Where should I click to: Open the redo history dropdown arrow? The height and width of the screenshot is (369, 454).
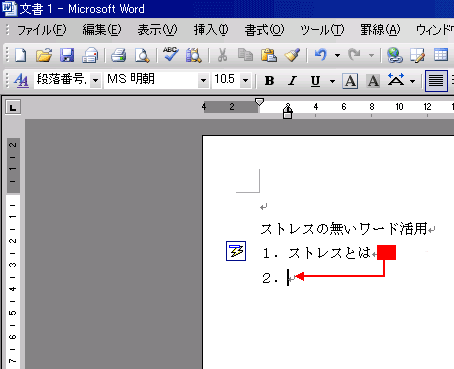coord(371,55)
